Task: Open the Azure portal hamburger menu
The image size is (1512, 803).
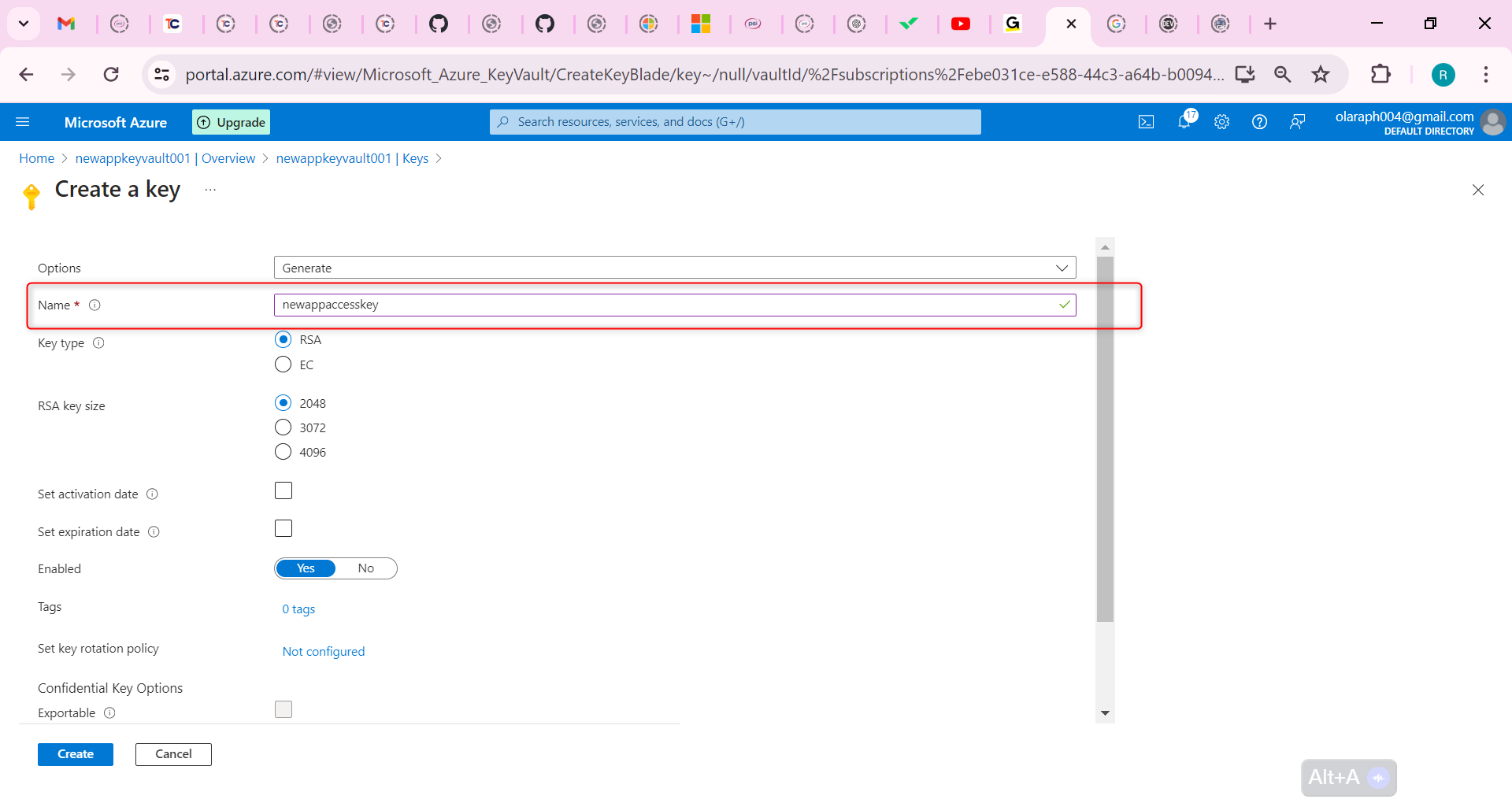Action: 23,122
